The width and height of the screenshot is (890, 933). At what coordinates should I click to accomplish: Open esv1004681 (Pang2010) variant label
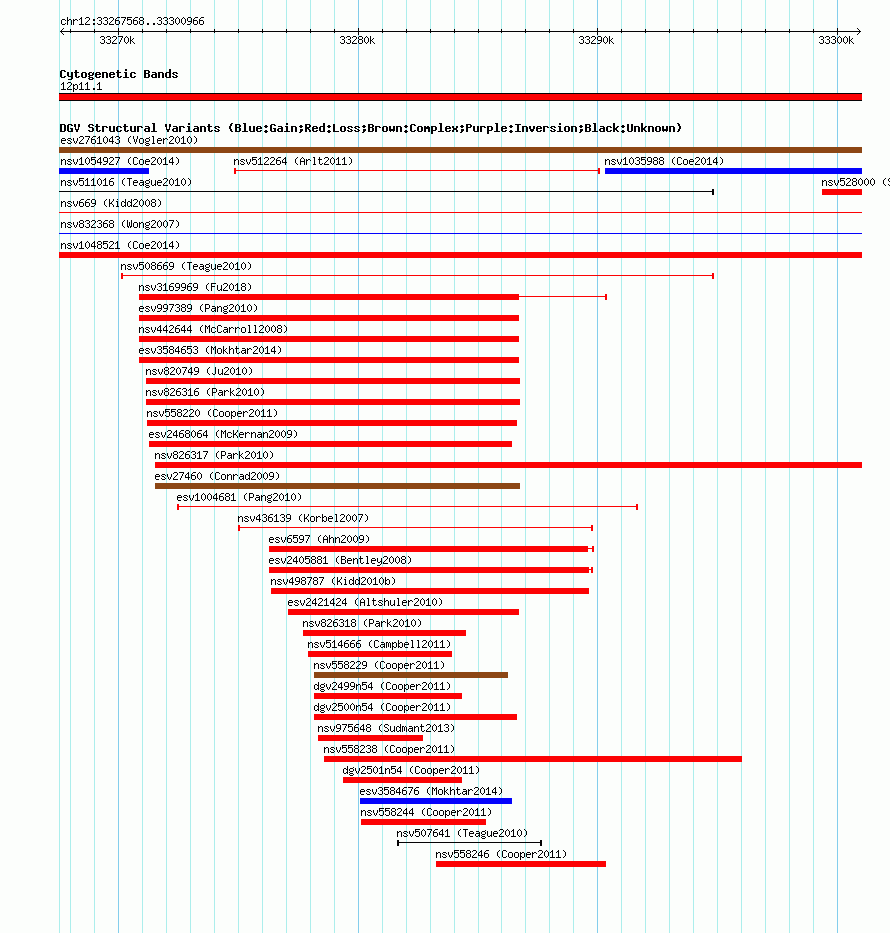239,497
